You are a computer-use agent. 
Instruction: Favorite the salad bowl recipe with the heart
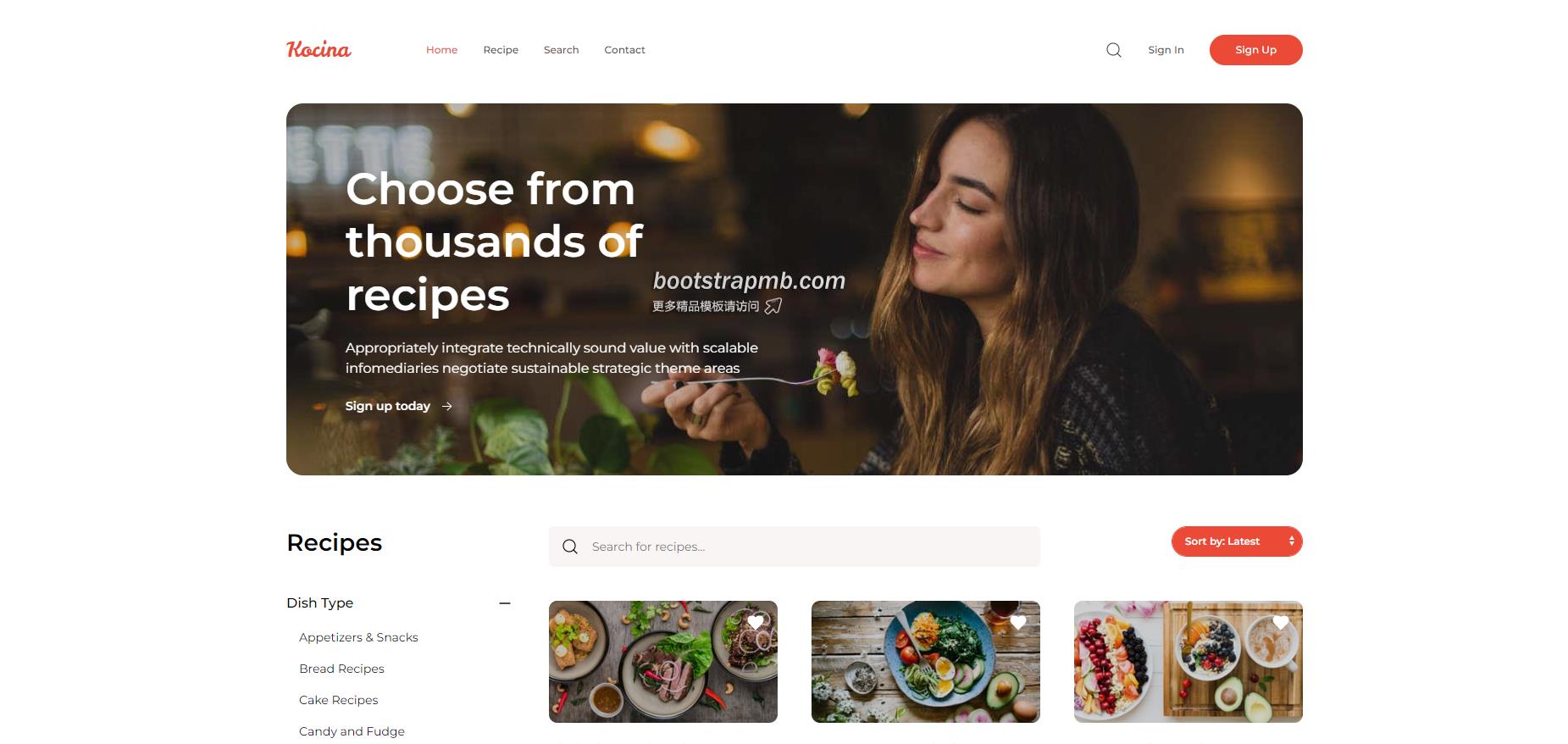pyautogui.click(x=1018, y=622)
